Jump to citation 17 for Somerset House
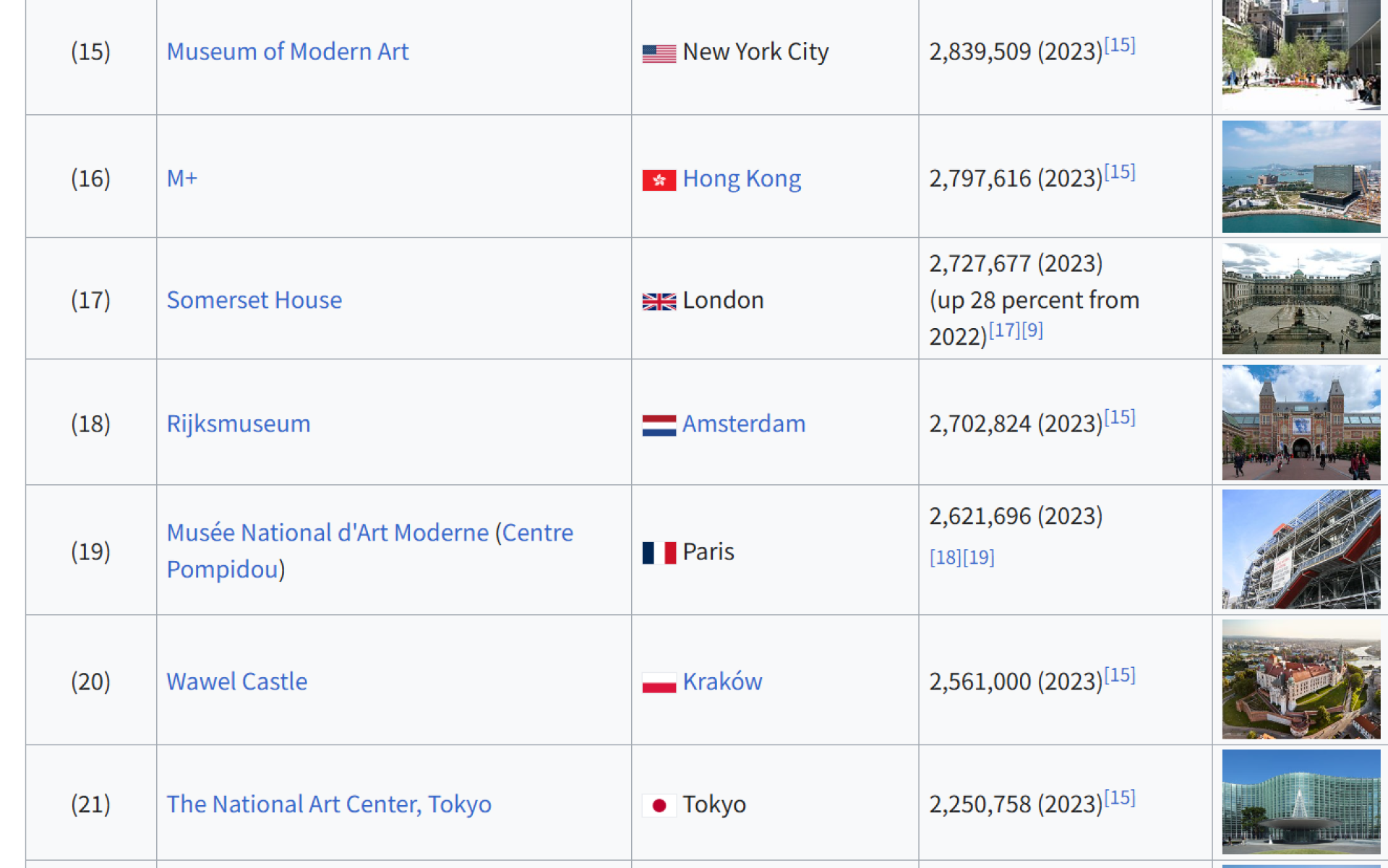 [x=1003, y=330]
